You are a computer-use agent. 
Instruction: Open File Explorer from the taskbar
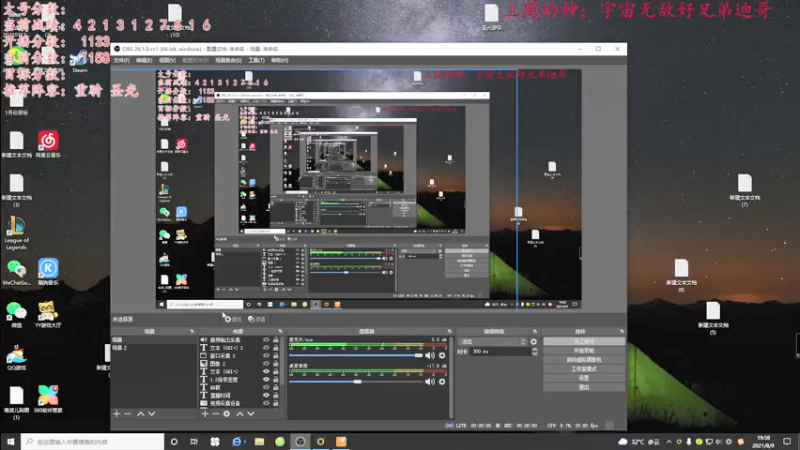(x=259, y=441)
